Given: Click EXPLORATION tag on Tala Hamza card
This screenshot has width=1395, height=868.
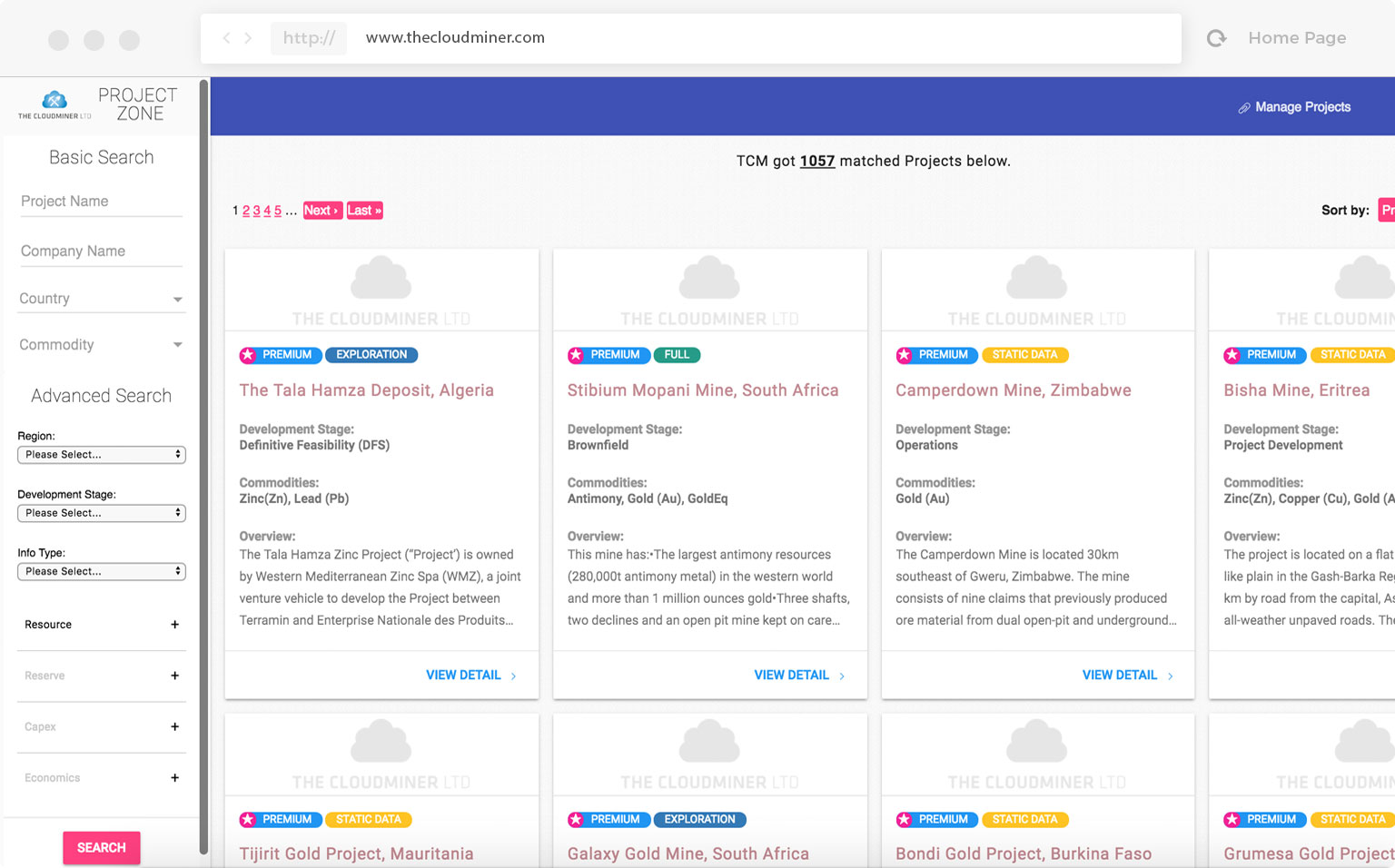Looking at the screenshot, I should click(371, 355).
